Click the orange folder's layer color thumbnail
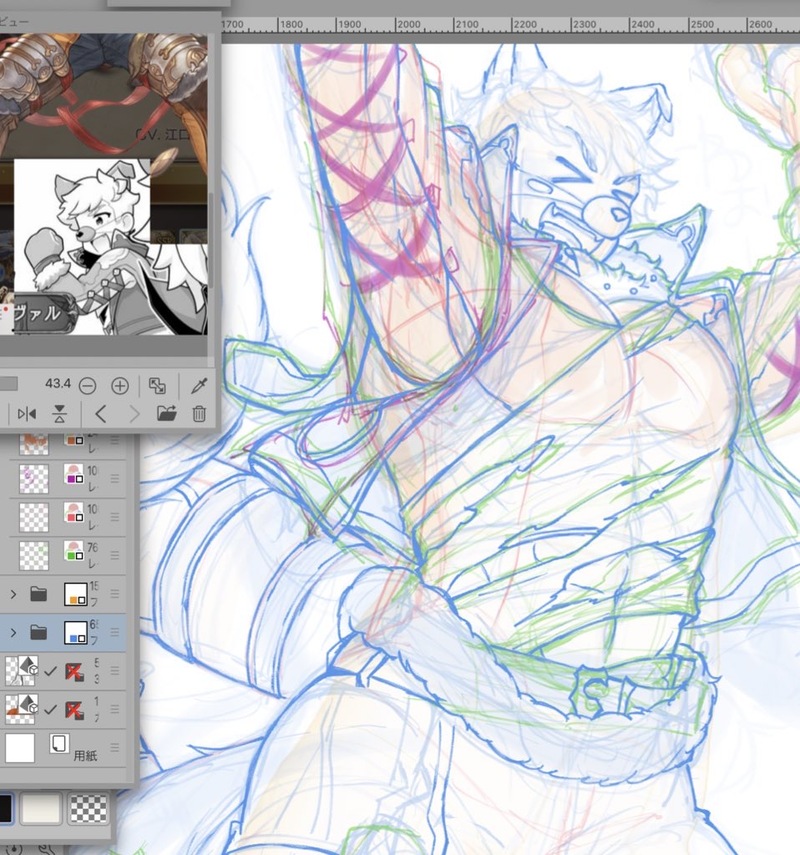This screenshot has height=855, width=800. coord(76,594)
